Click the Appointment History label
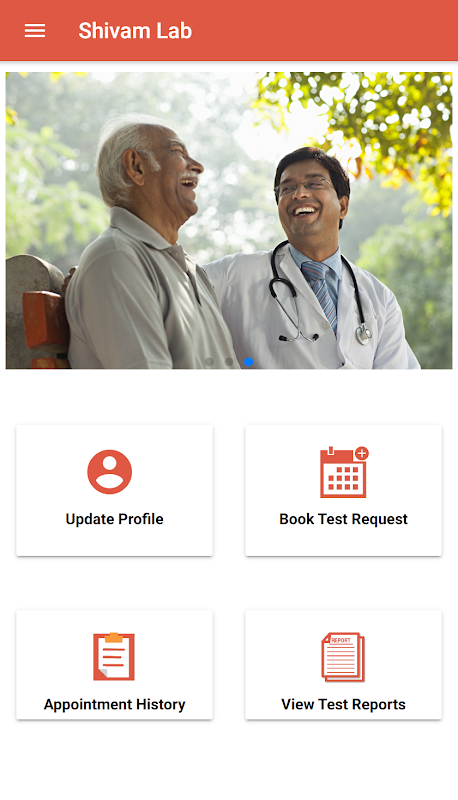 [x=114, y=705]
